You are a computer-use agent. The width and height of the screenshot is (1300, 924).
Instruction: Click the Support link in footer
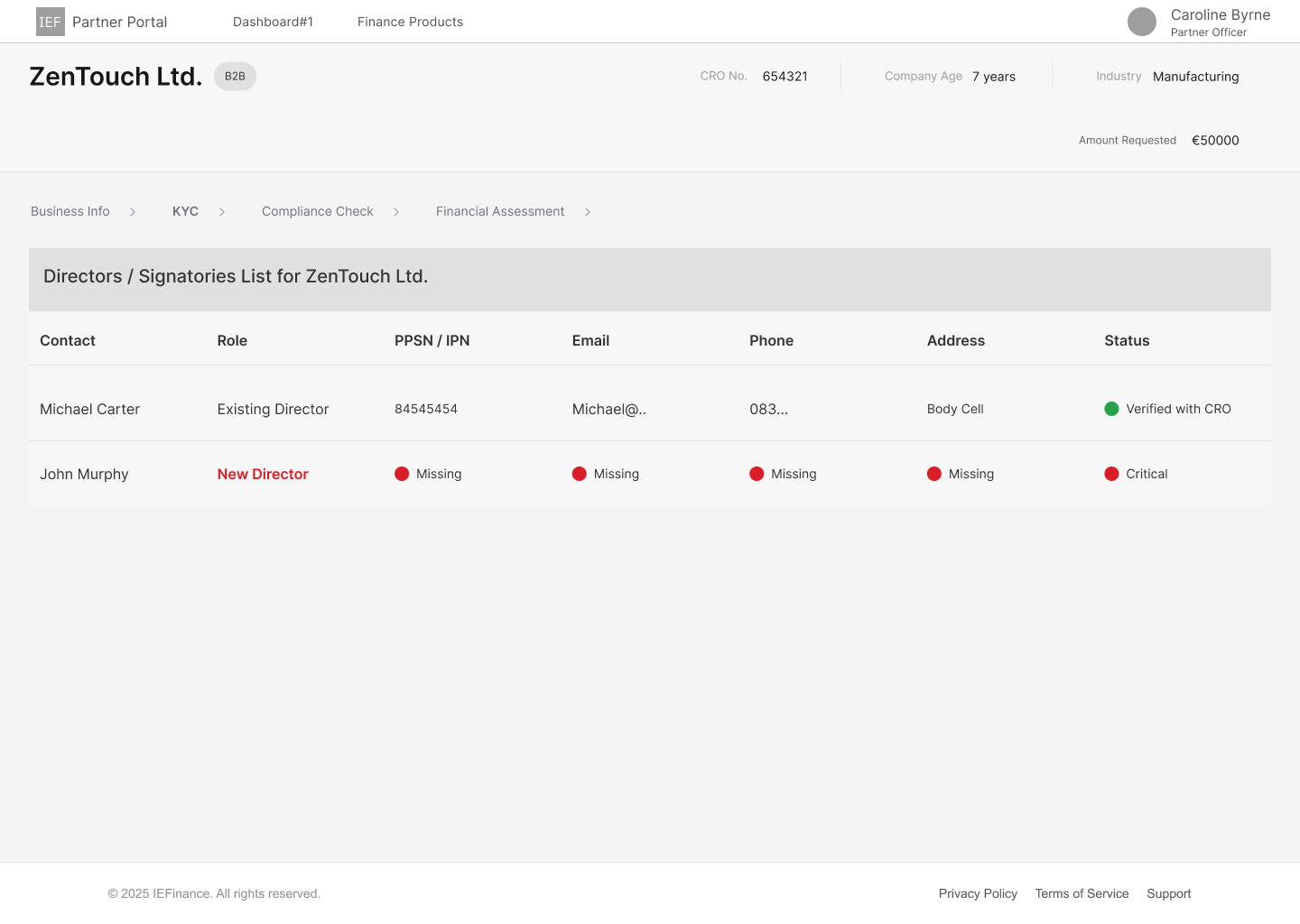(1168, 893)
